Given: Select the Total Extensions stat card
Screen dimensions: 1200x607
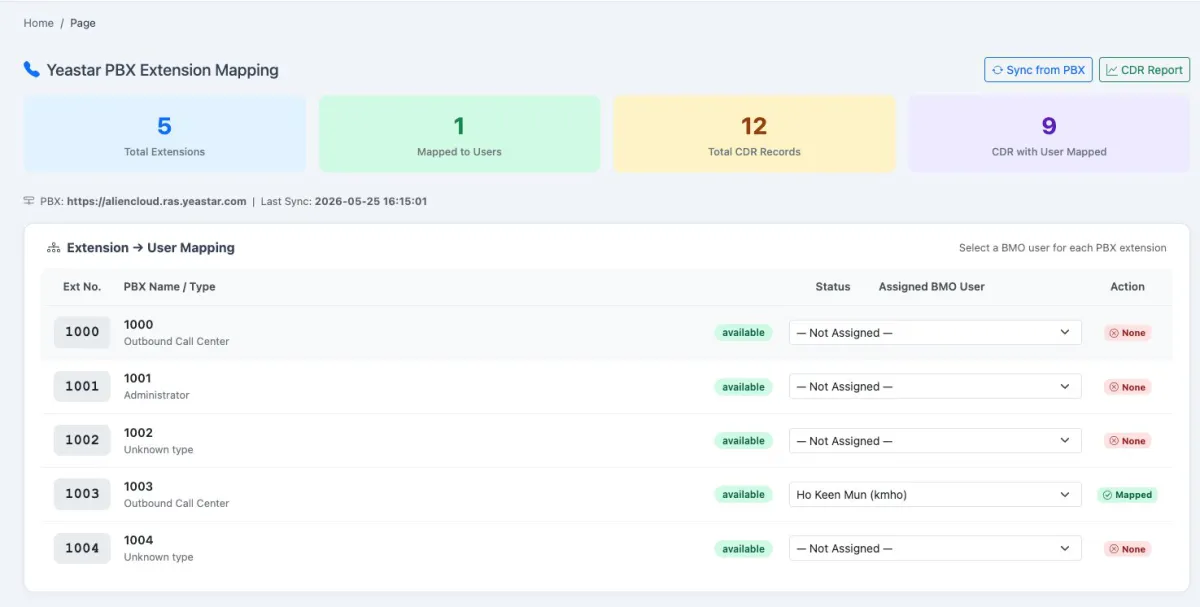Looking at the screenshot, I should [165, 134].
